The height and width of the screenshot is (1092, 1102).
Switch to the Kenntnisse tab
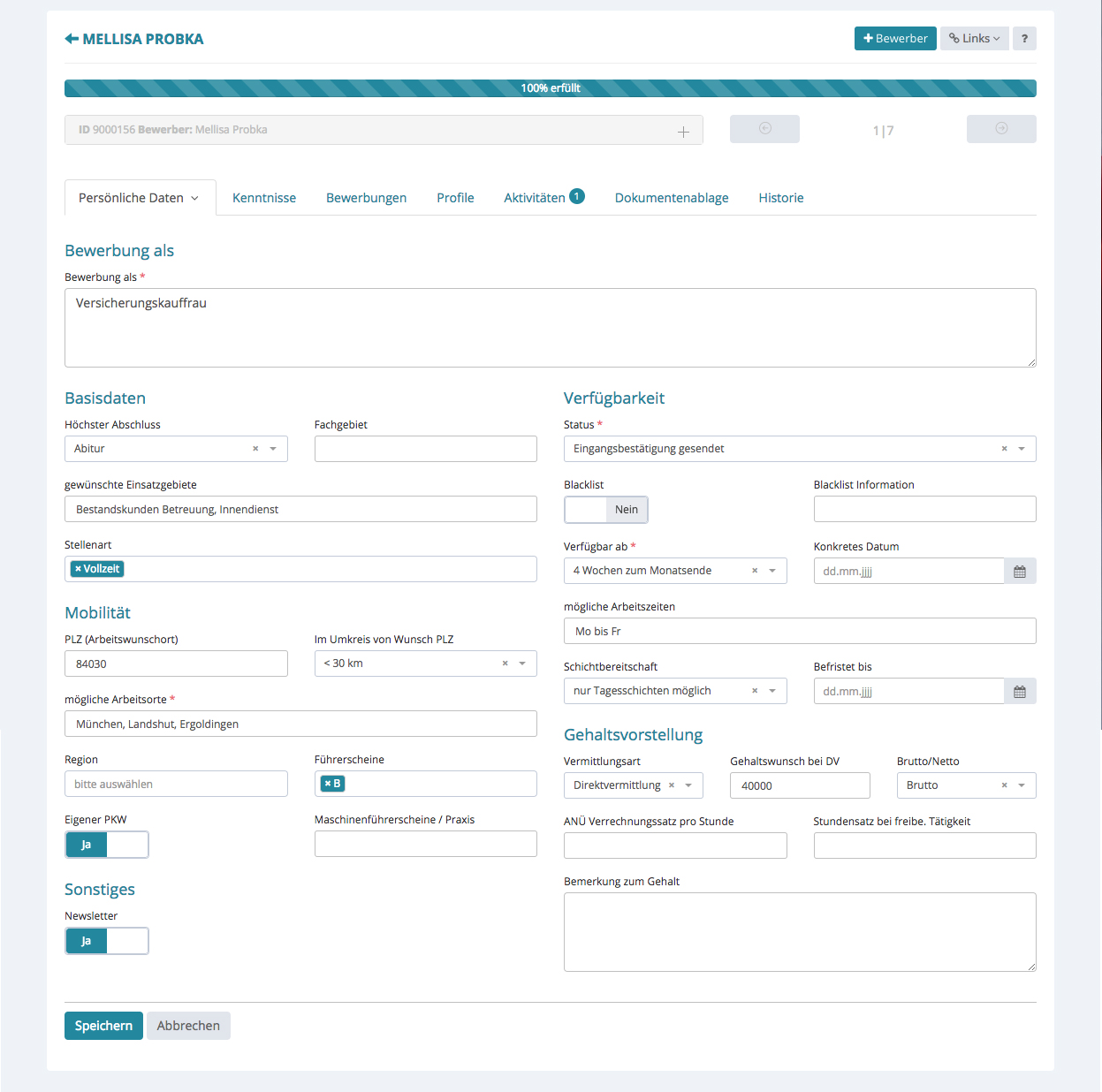264,198
